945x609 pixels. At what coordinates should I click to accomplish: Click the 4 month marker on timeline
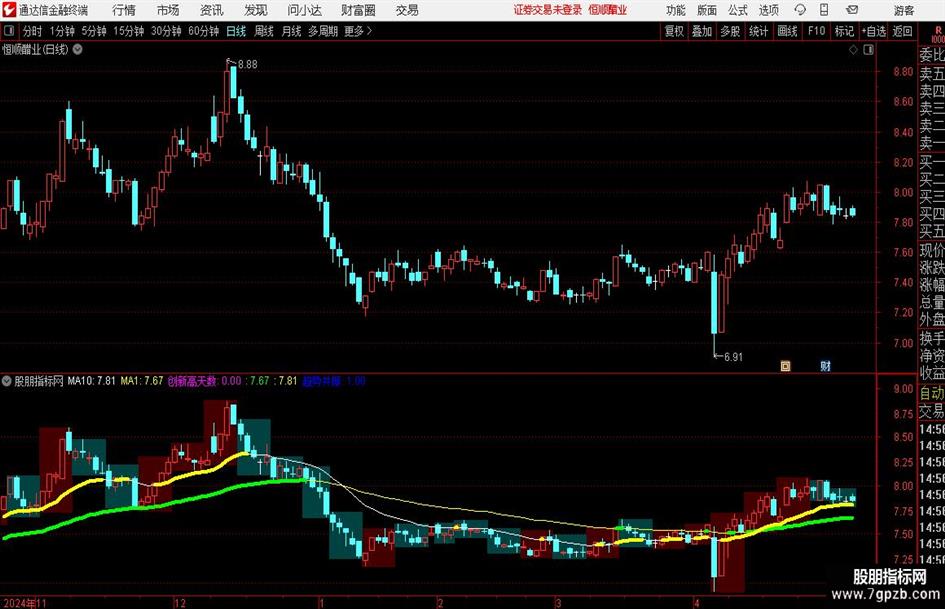697,603
